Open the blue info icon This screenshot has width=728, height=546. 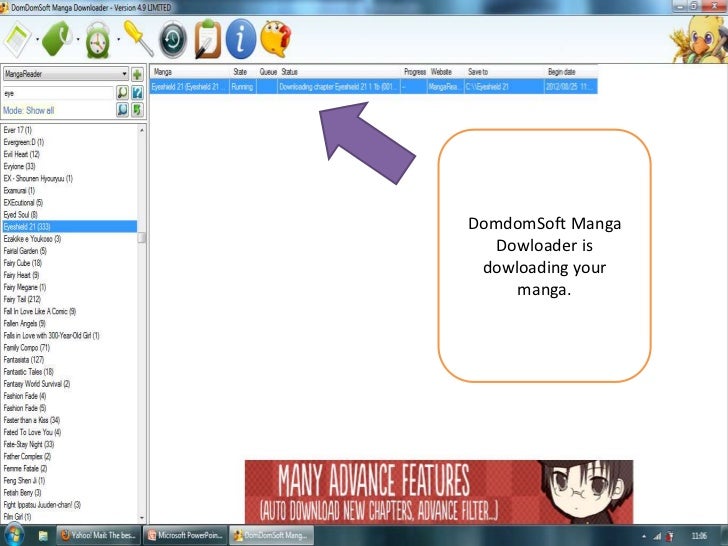[x=240, y=39]
